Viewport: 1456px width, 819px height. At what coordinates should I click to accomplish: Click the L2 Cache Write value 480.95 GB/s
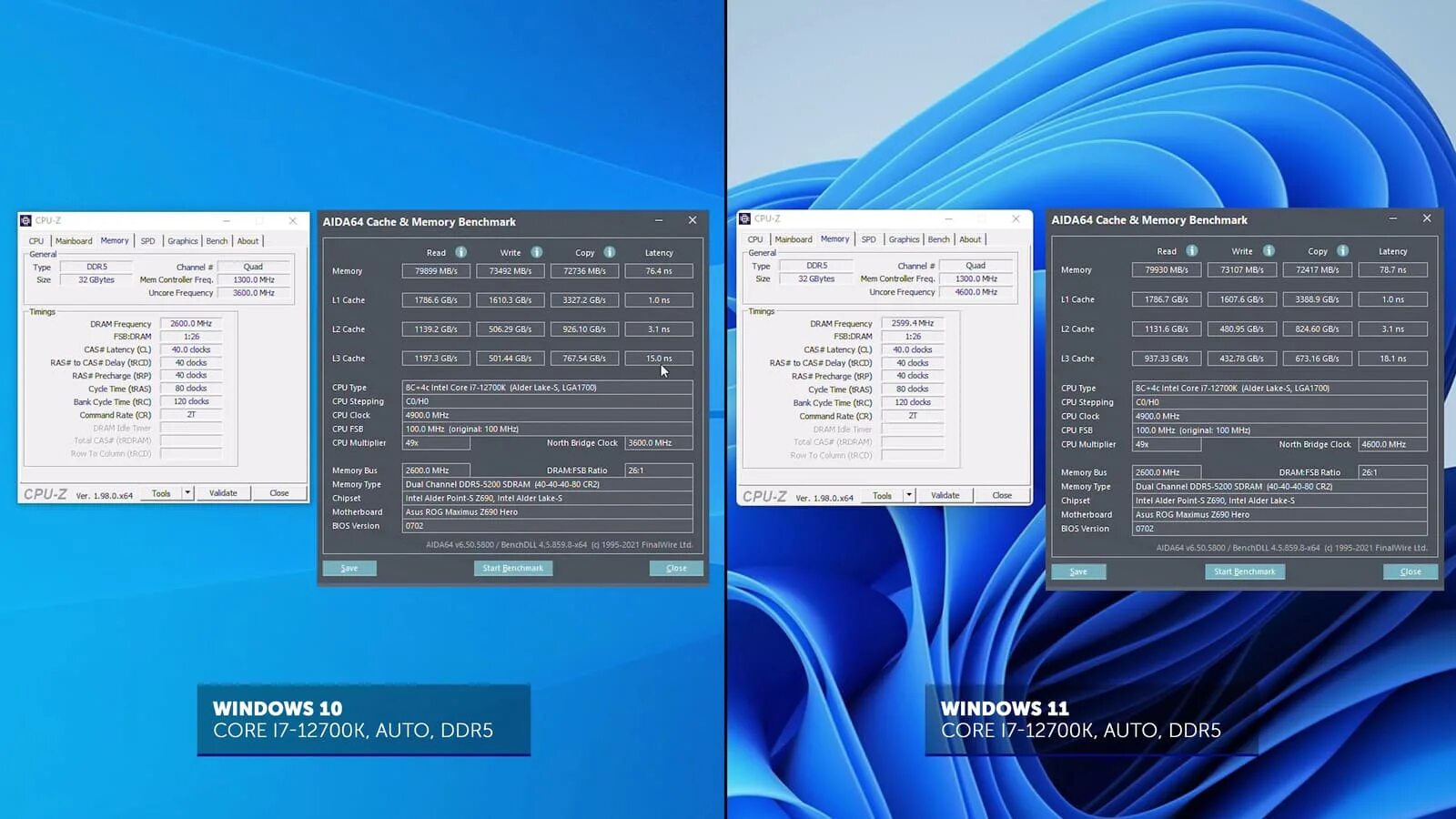[1242, 329]
